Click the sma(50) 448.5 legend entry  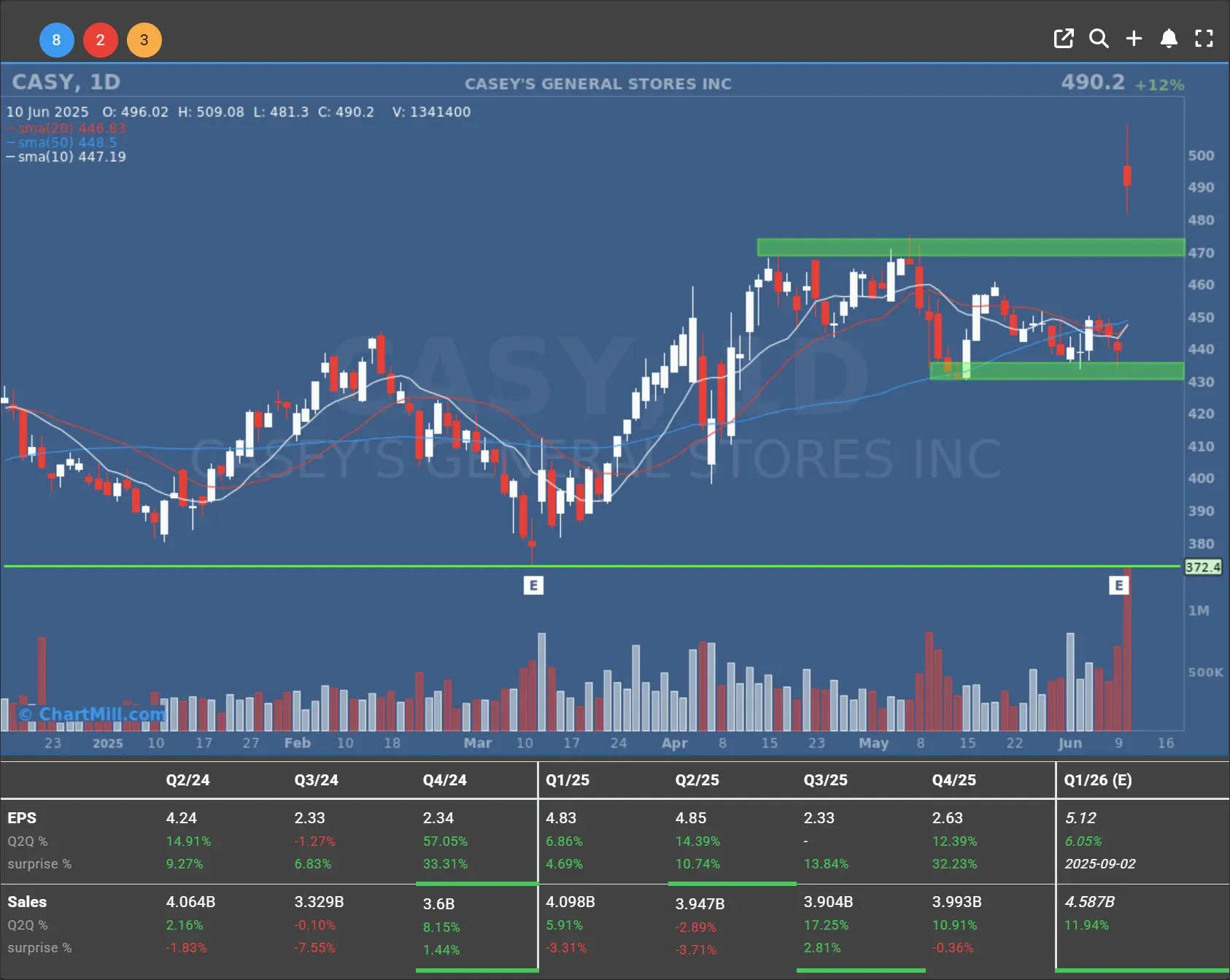coord(62,142)
